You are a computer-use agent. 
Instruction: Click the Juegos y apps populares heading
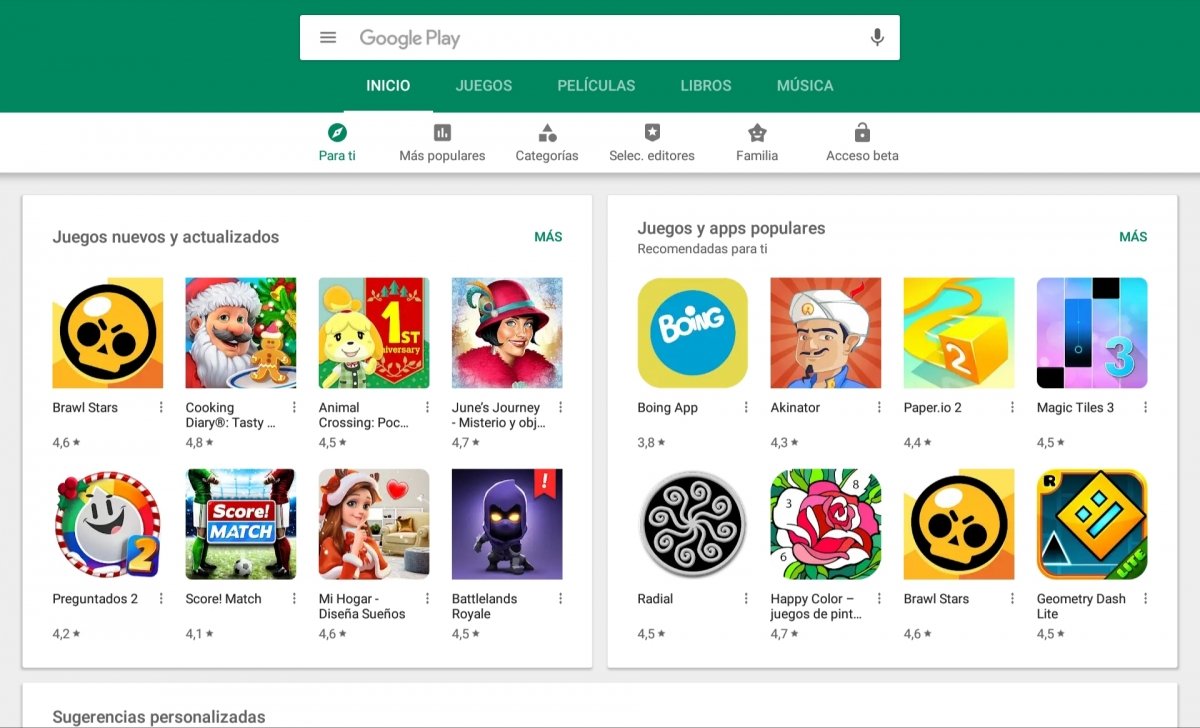point(731,228)
